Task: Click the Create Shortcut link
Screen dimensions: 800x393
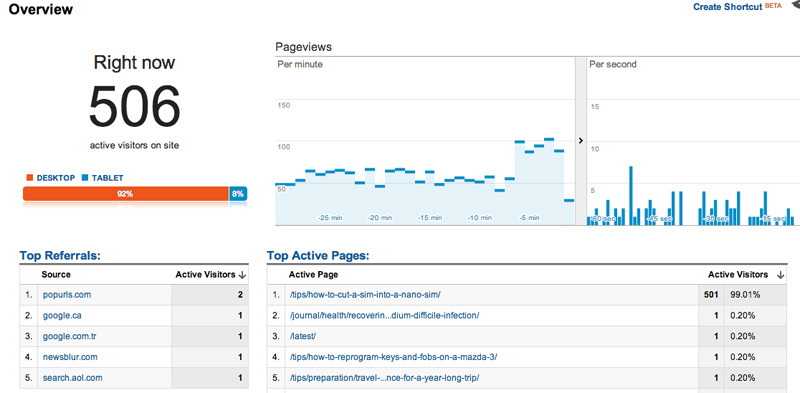Action: (728, 7)
